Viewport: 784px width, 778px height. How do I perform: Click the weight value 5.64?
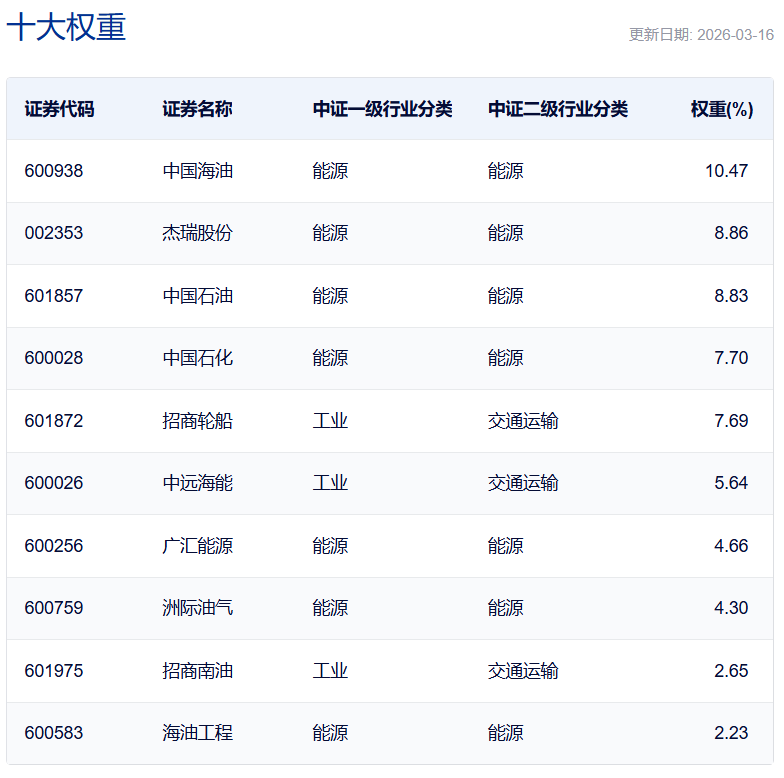(730, 483)
